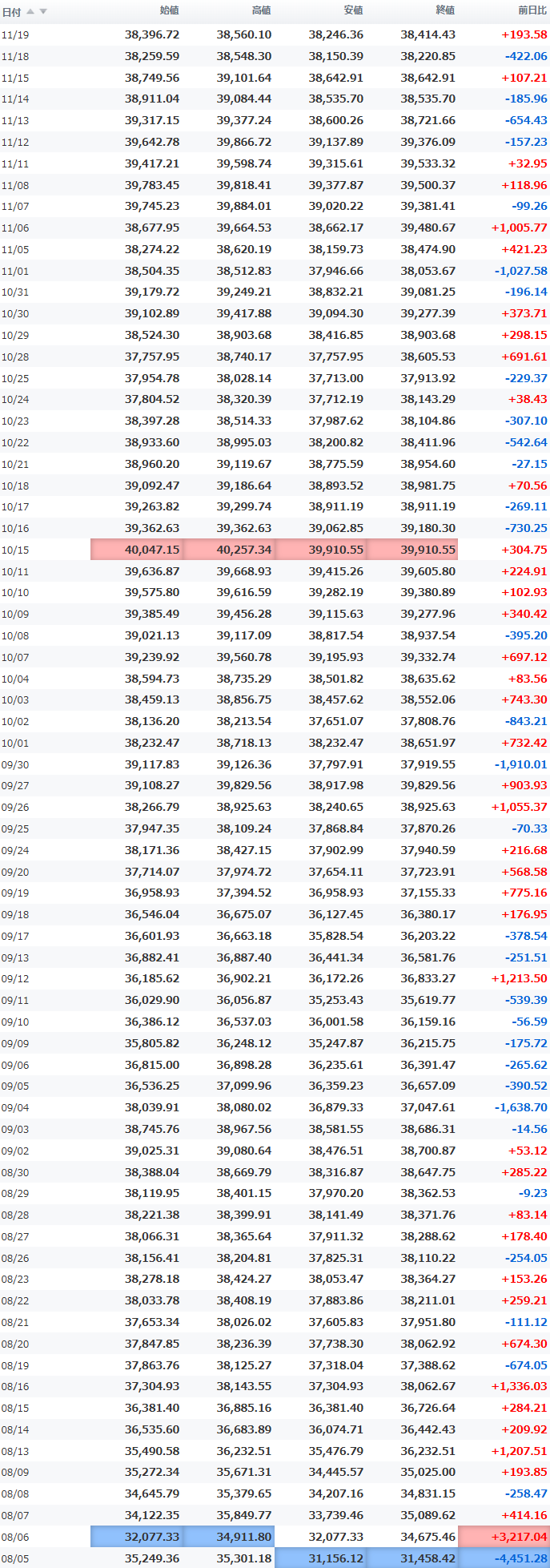
Task: Select the 11/05 opening value 38,274.22
Action: [152, 249]
